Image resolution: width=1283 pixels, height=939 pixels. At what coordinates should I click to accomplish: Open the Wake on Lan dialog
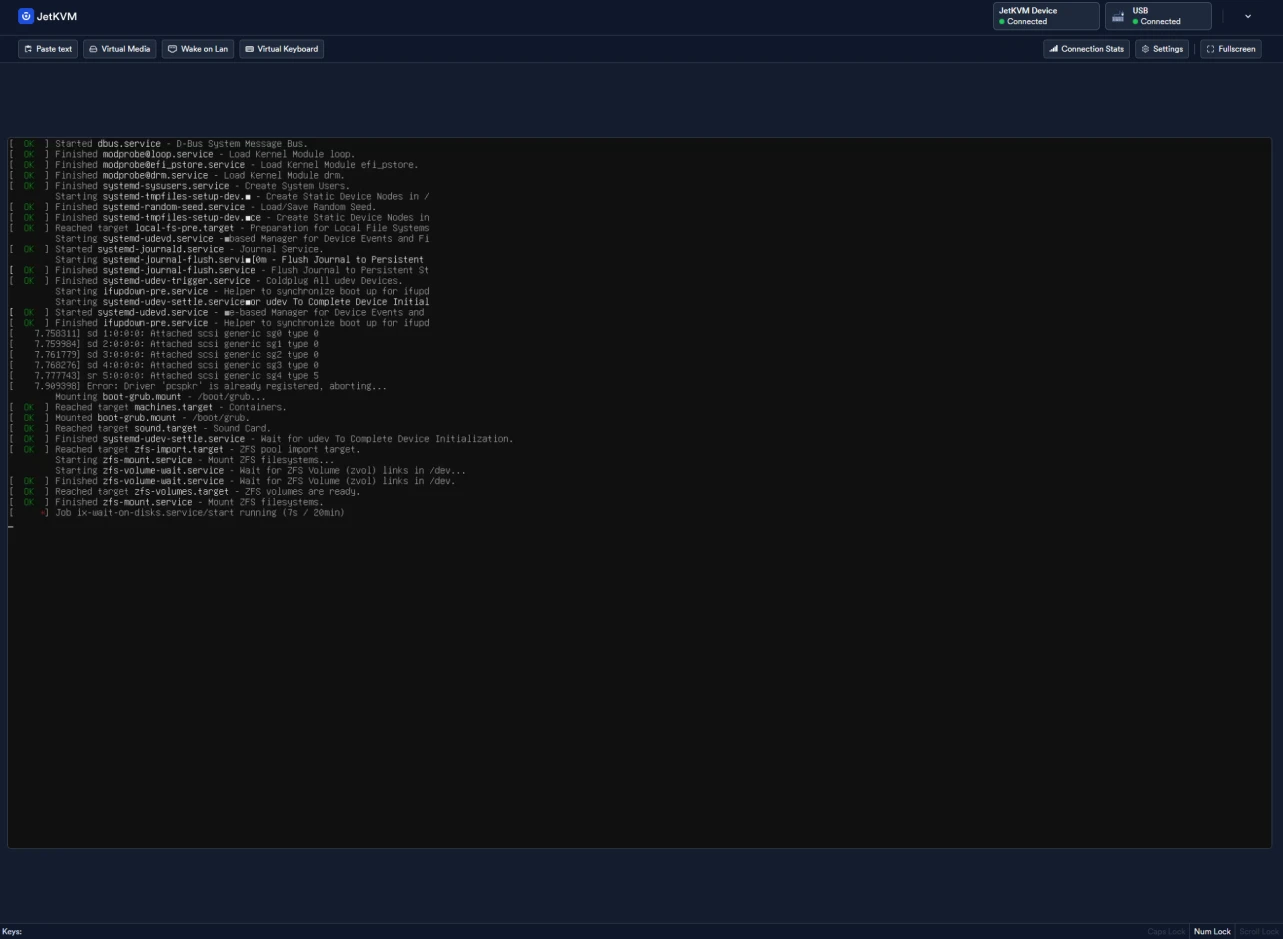click(198, 49)
